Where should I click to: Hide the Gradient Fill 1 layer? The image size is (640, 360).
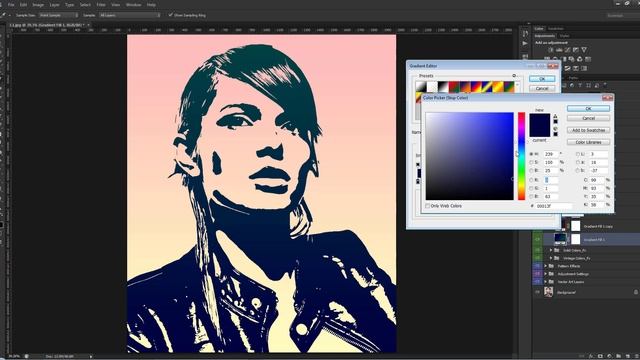537,239
